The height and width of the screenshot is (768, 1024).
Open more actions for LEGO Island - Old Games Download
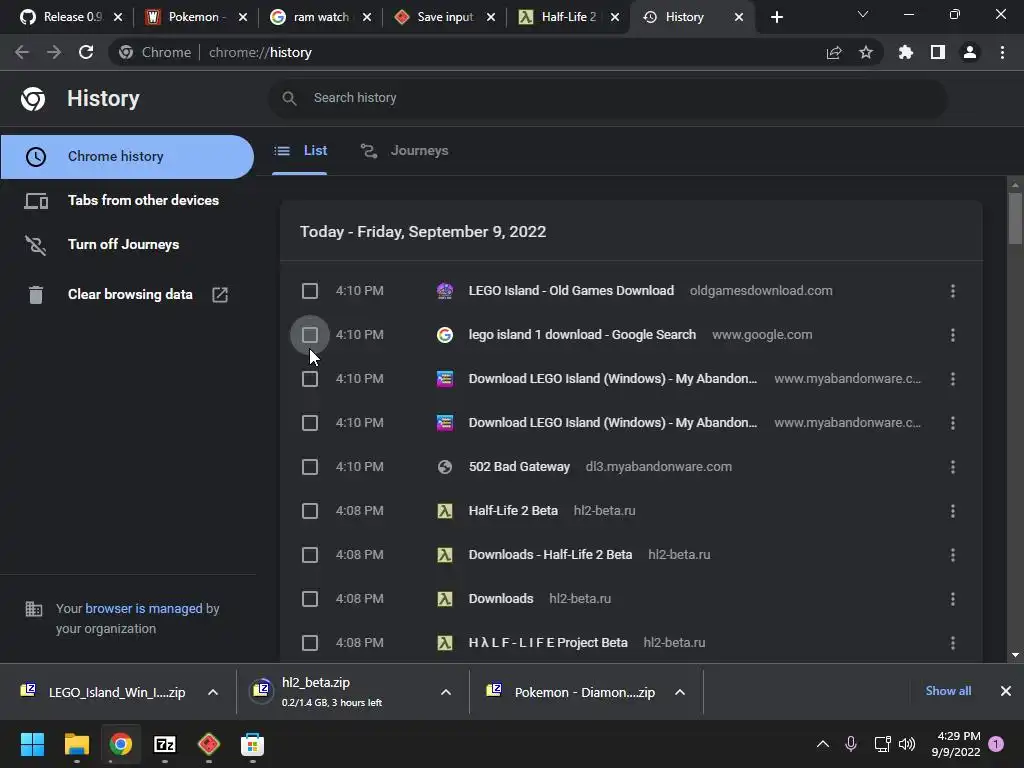(x=953, y=291)
